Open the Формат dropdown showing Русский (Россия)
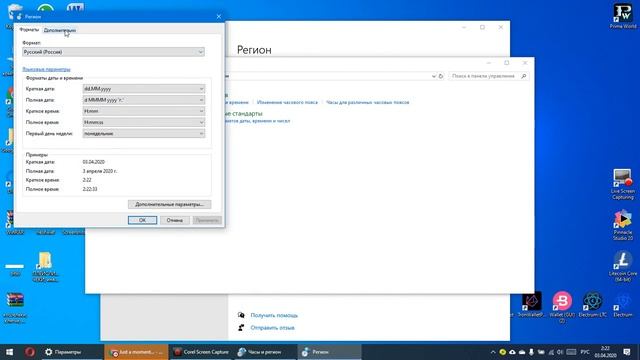 (x=113, y=52)
